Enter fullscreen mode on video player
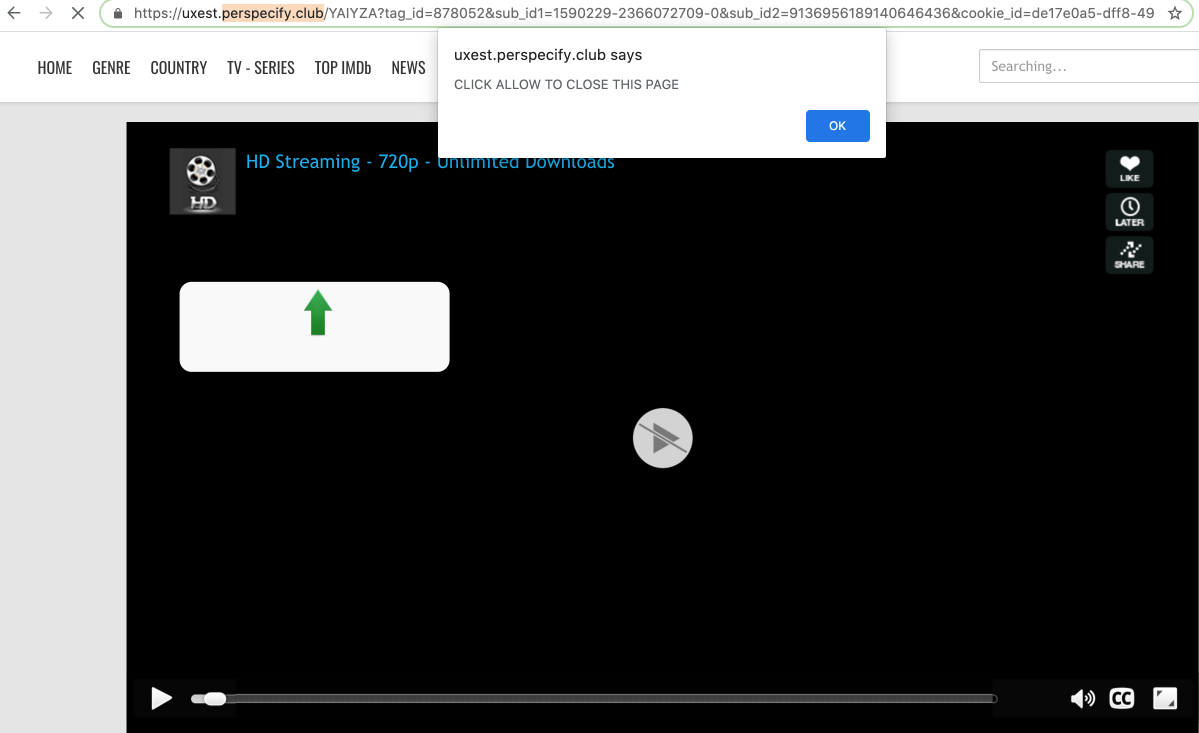1199x733 pixels. [1165, 699]
